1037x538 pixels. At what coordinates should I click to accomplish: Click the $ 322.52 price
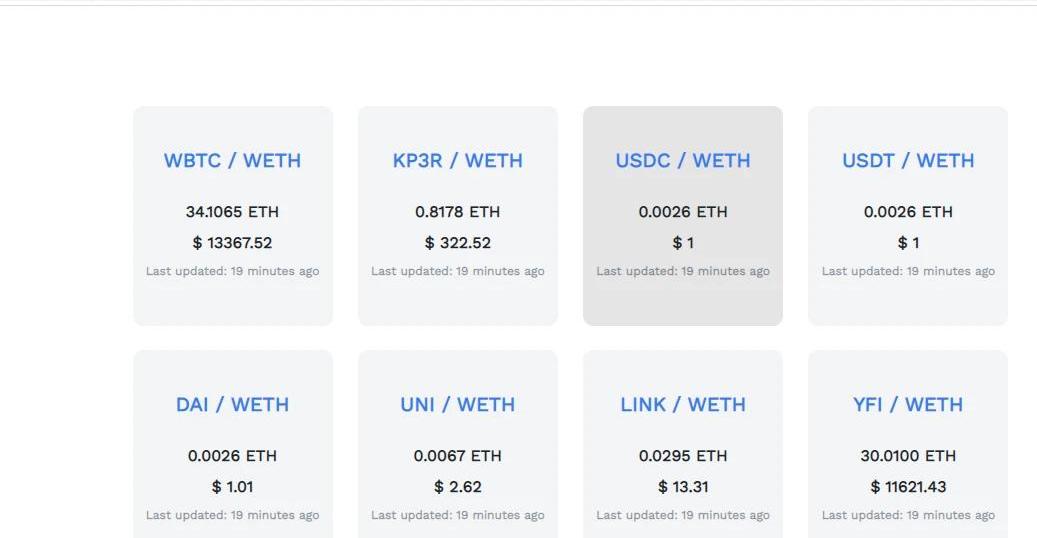coord(457,243)
